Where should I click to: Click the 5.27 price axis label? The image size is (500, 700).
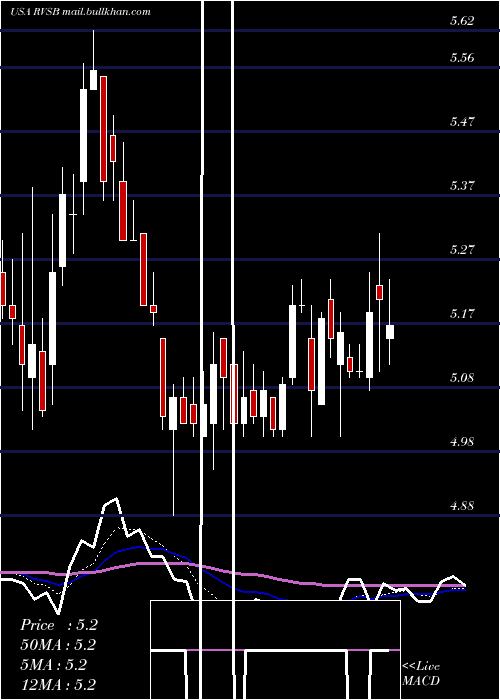click(462, 250)
